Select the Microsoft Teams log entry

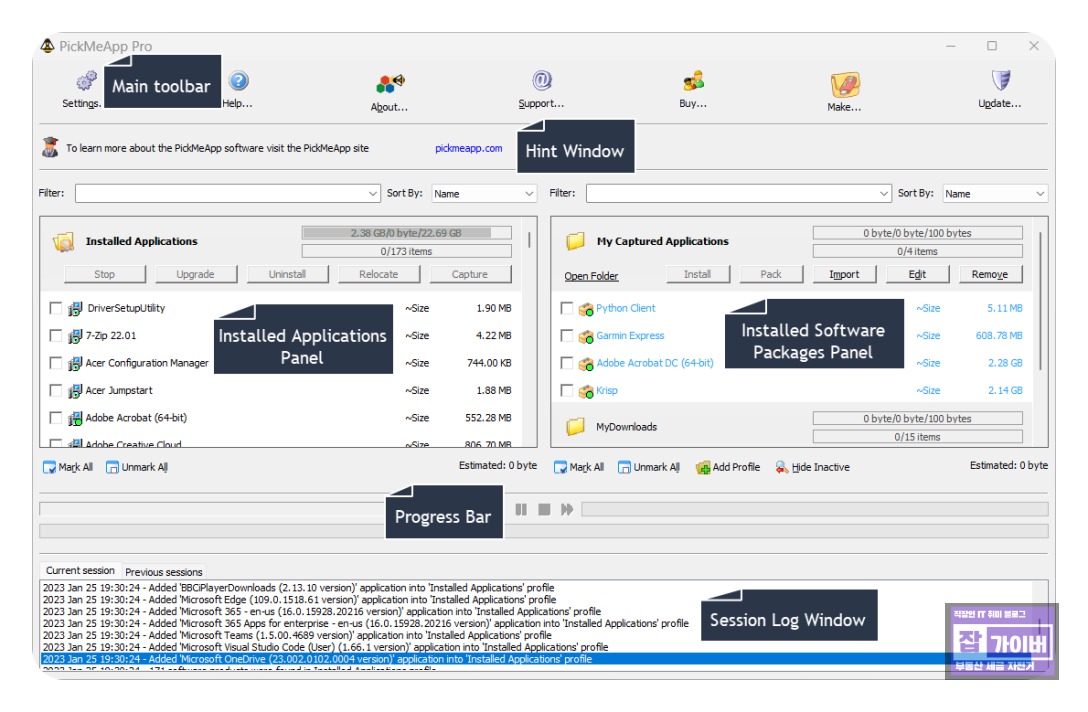[x=298, y=636]
